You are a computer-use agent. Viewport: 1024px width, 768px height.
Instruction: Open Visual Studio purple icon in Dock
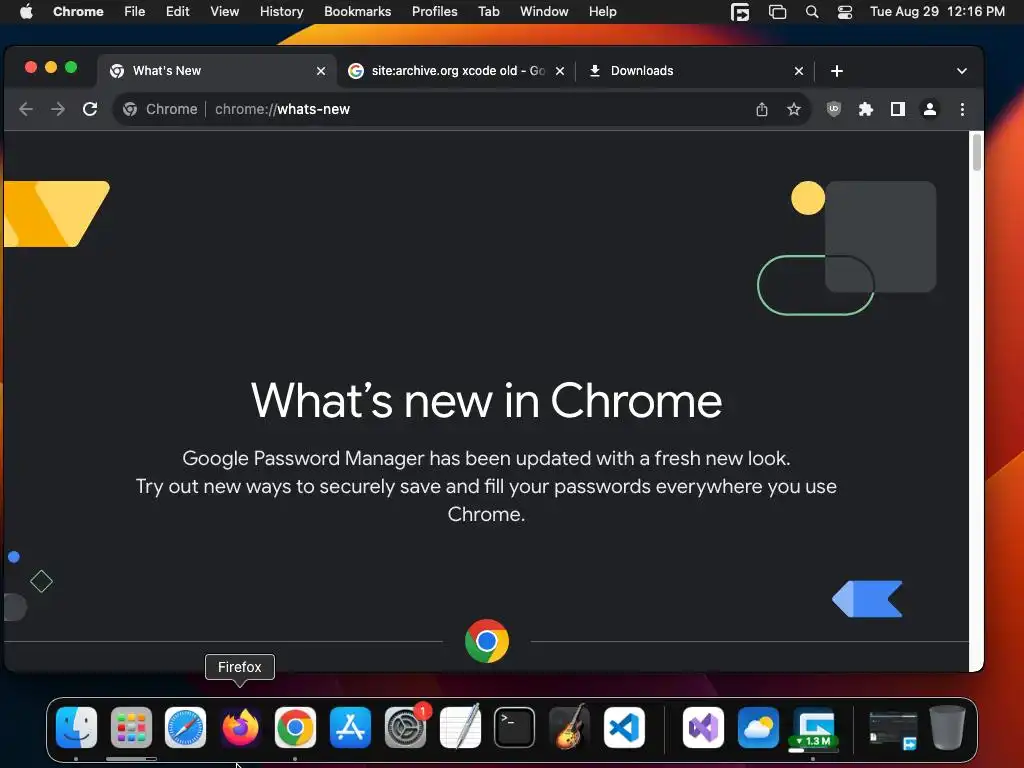pos(703,727)
